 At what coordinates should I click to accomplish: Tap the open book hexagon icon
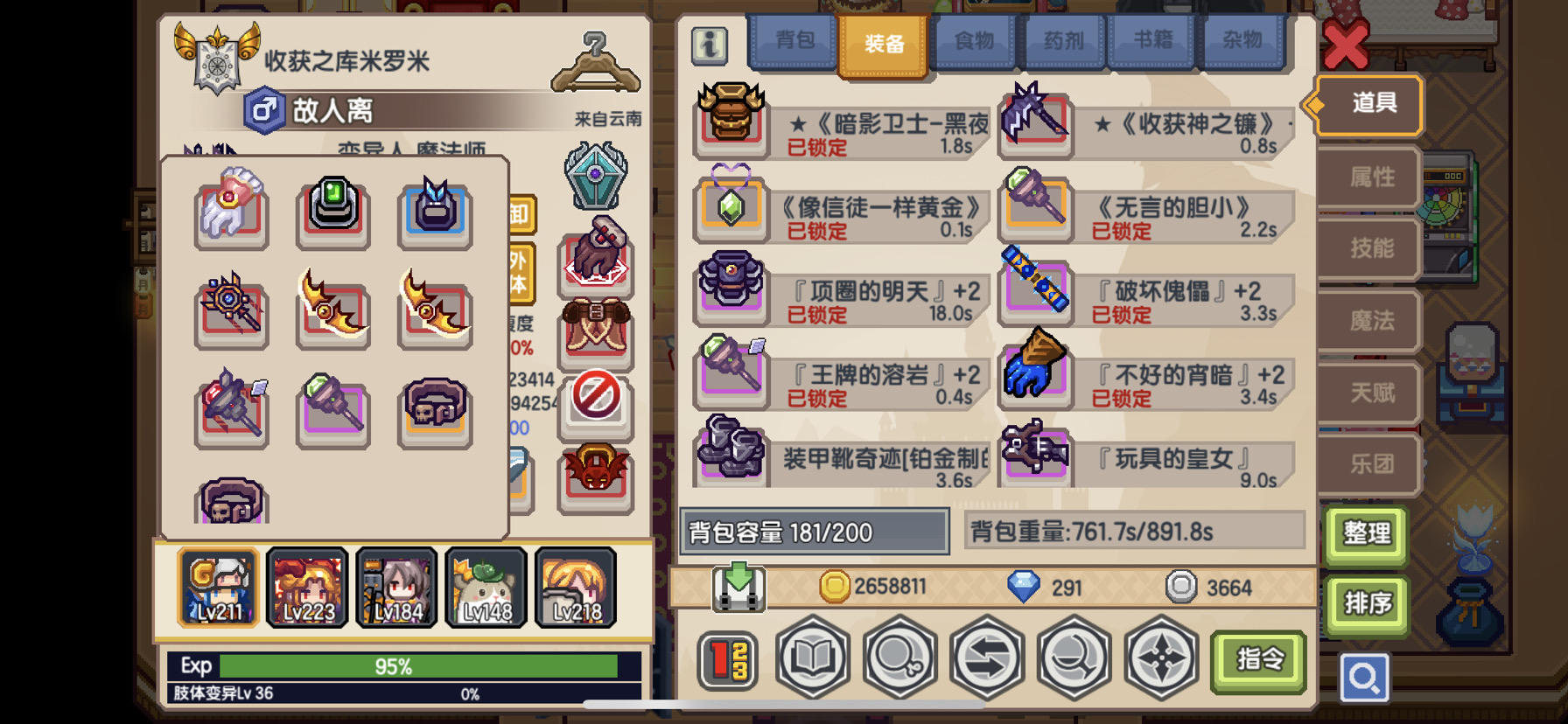pos(813,658)
